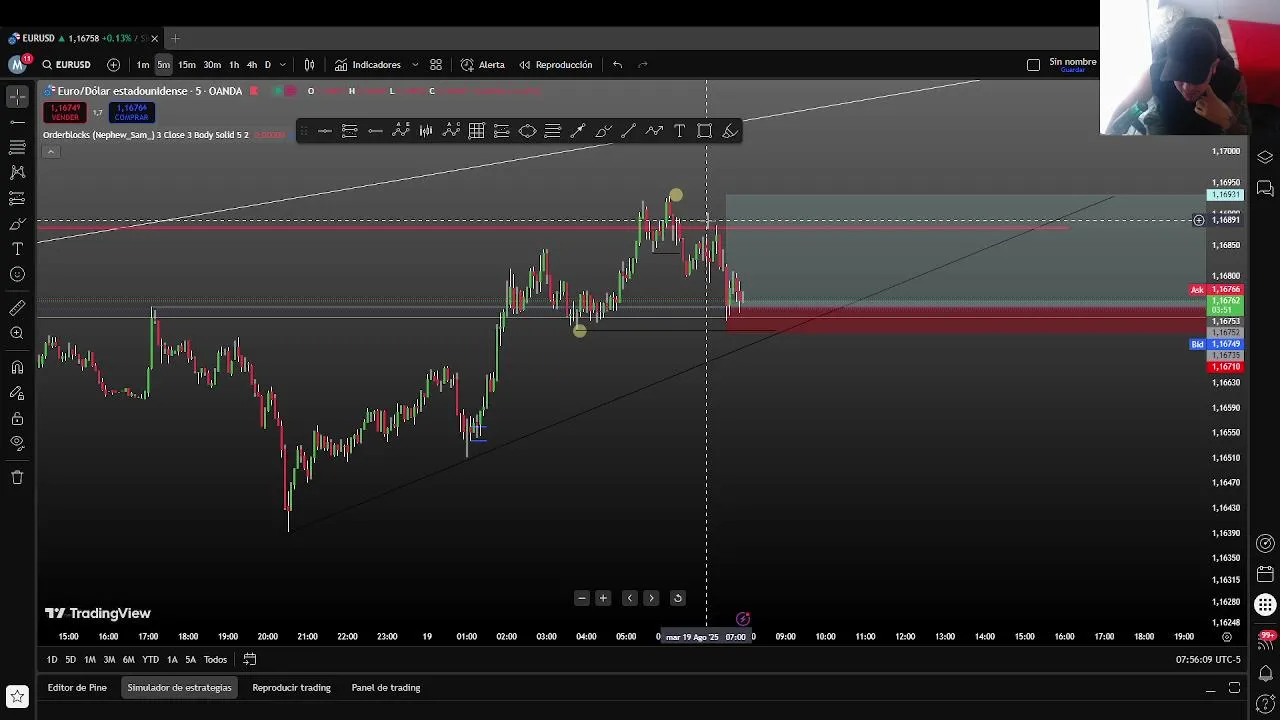Open the Reproducir trading tab

tap(291, 688)
